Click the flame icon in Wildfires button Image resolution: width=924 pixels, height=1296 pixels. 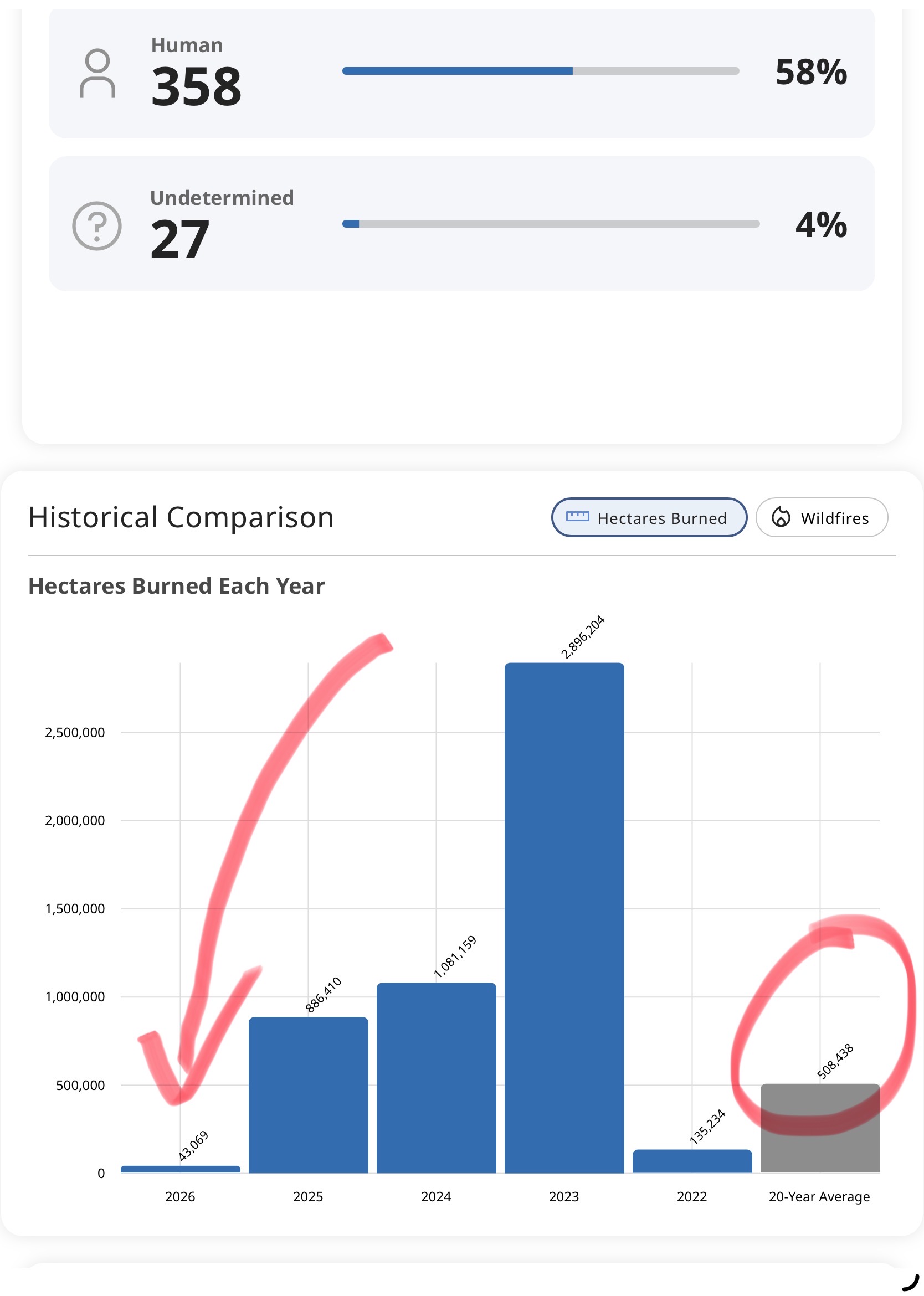pyautogui.click(x=781, y=517)
